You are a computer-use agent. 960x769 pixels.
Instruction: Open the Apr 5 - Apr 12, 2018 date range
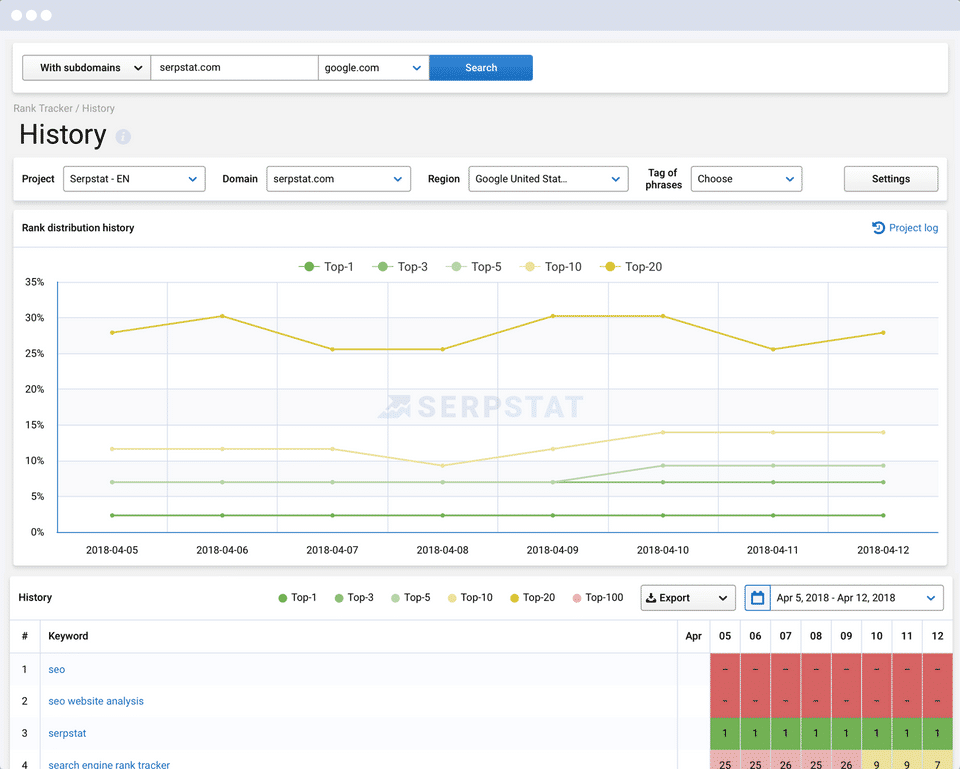point(844,598)
